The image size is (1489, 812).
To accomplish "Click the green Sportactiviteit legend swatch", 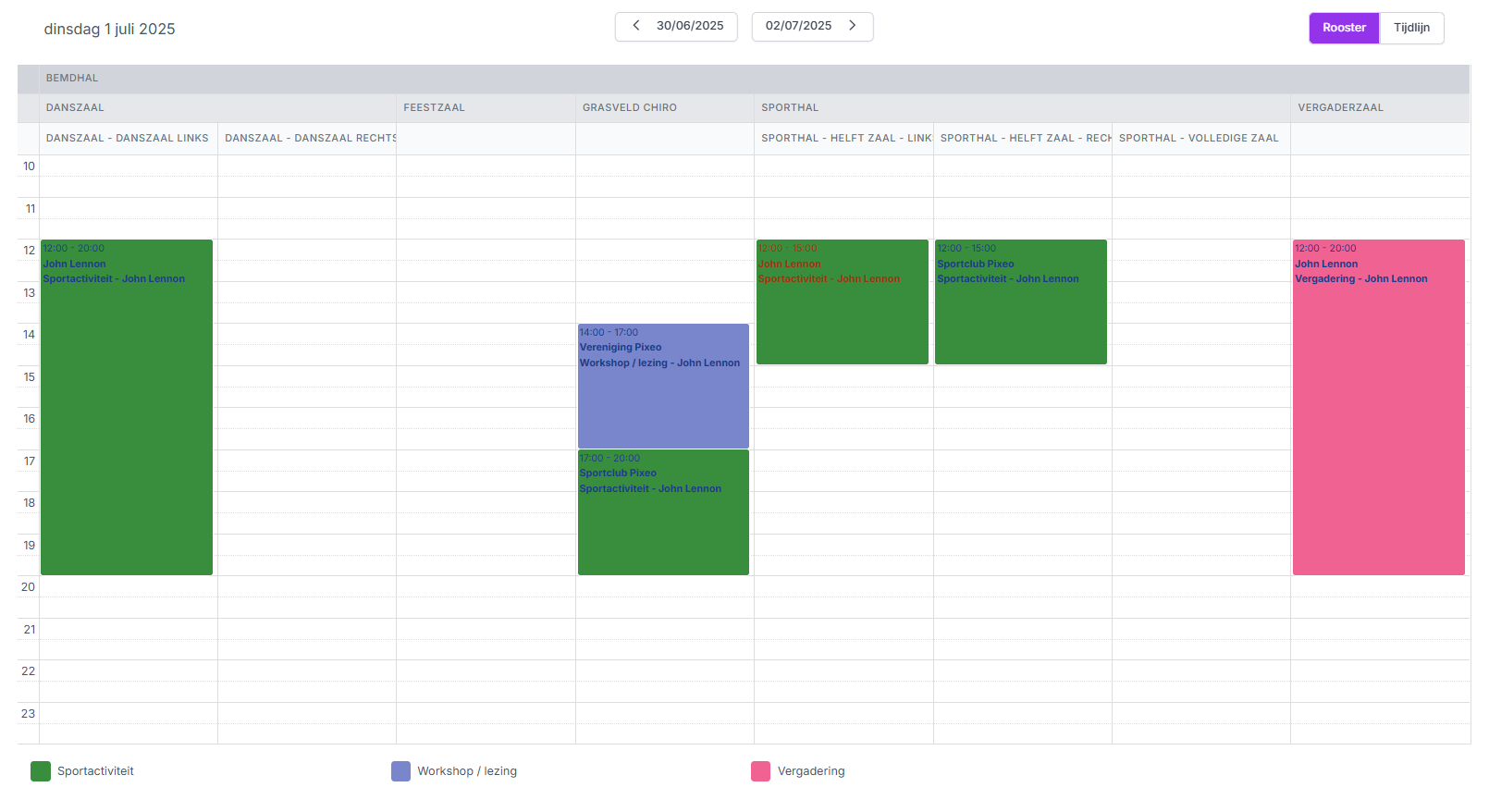I will [41, 771].
